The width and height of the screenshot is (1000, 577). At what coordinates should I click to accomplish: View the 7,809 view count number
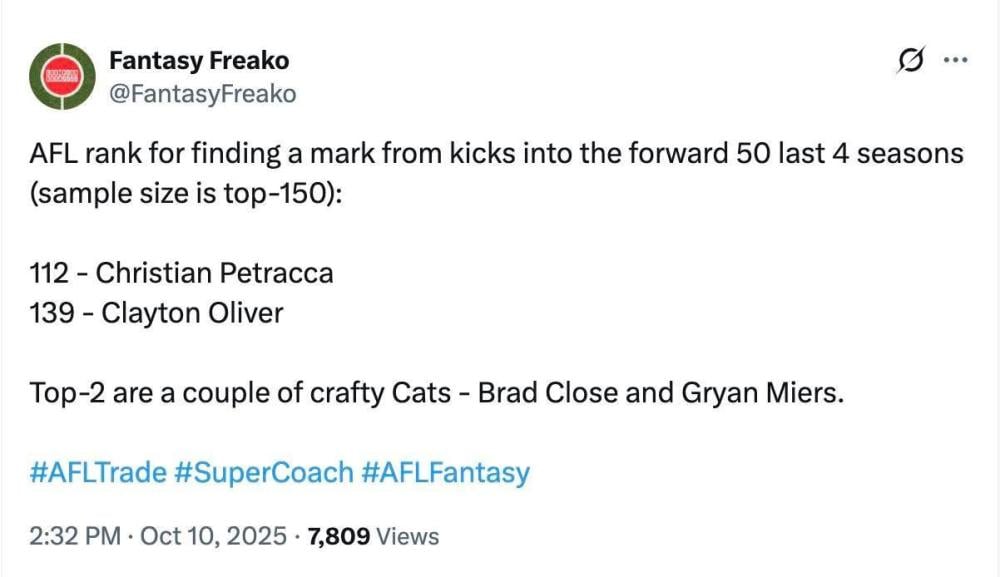coord(339,536)
